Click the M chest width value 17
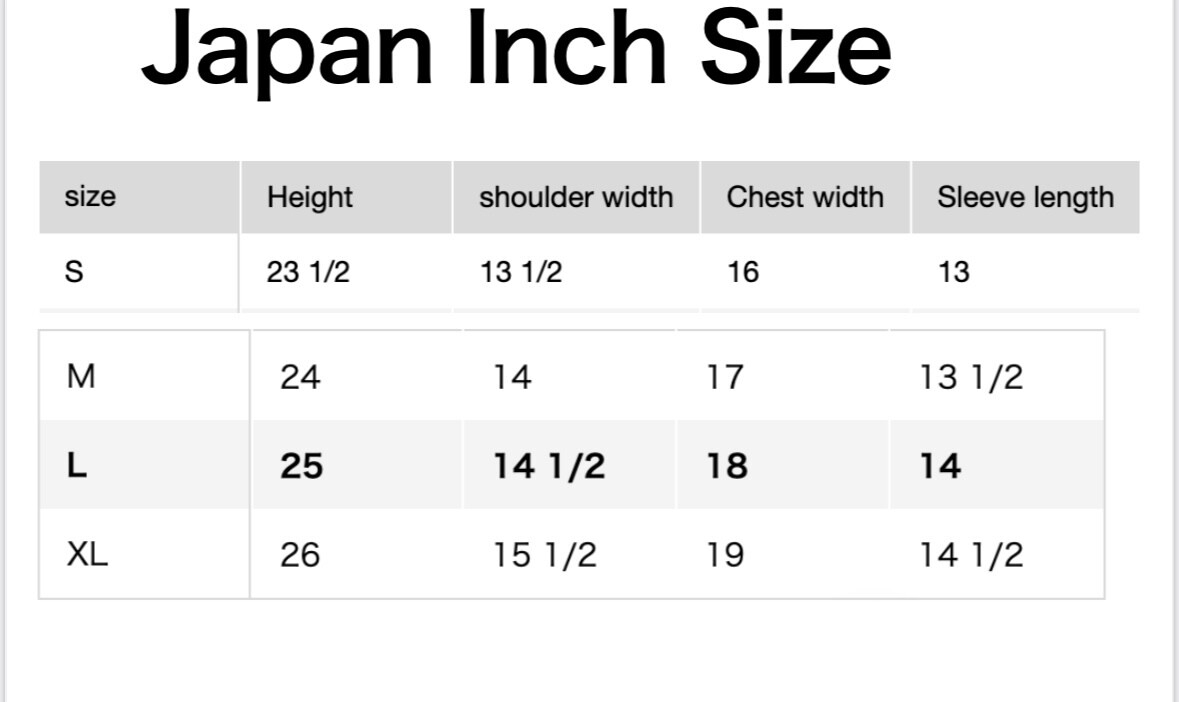This screenshot has height=702, width=1179. click(x=725, y=377)
